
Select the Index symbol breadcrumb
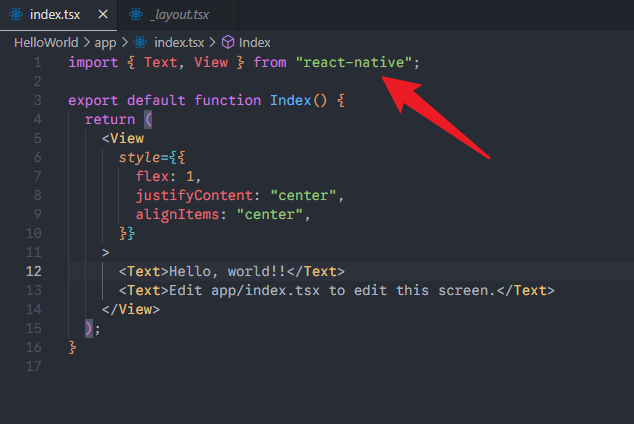pyautogui.click(x=254, y=43)
